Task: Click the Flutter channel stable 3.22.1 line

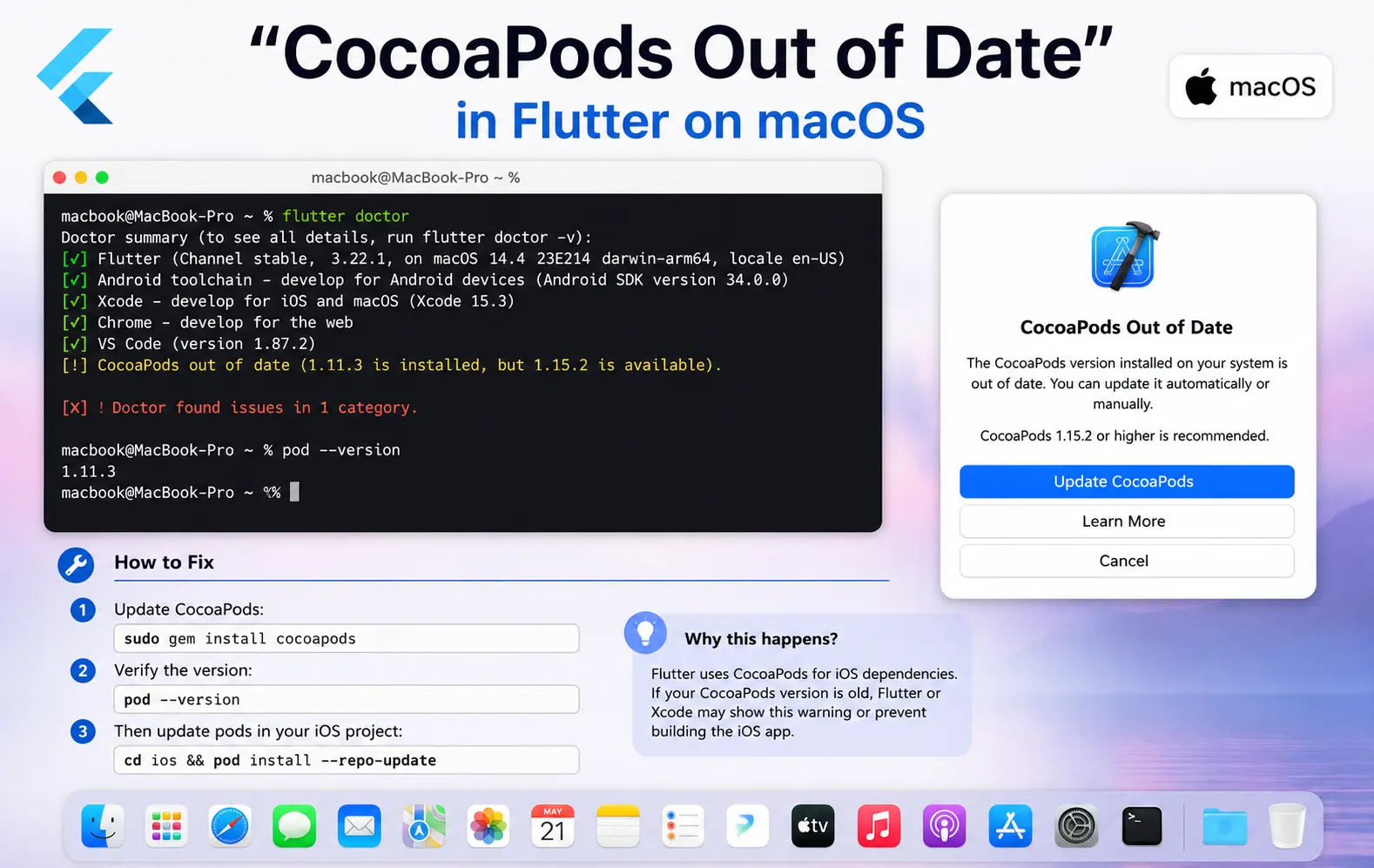Action: 453,259
